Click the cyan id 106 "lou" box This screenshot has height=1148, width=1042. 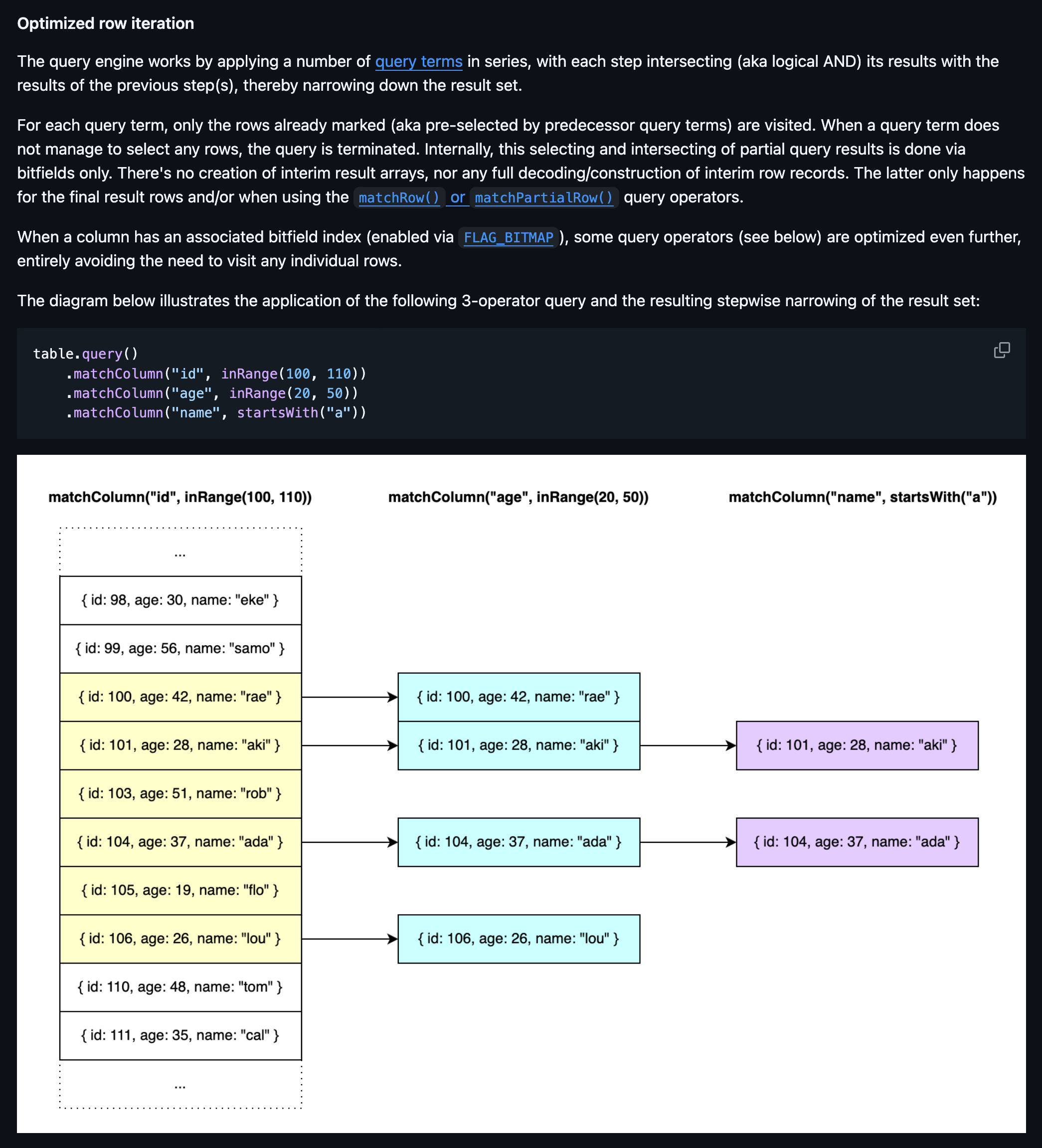pyautogui.click(x=518, y=939)
